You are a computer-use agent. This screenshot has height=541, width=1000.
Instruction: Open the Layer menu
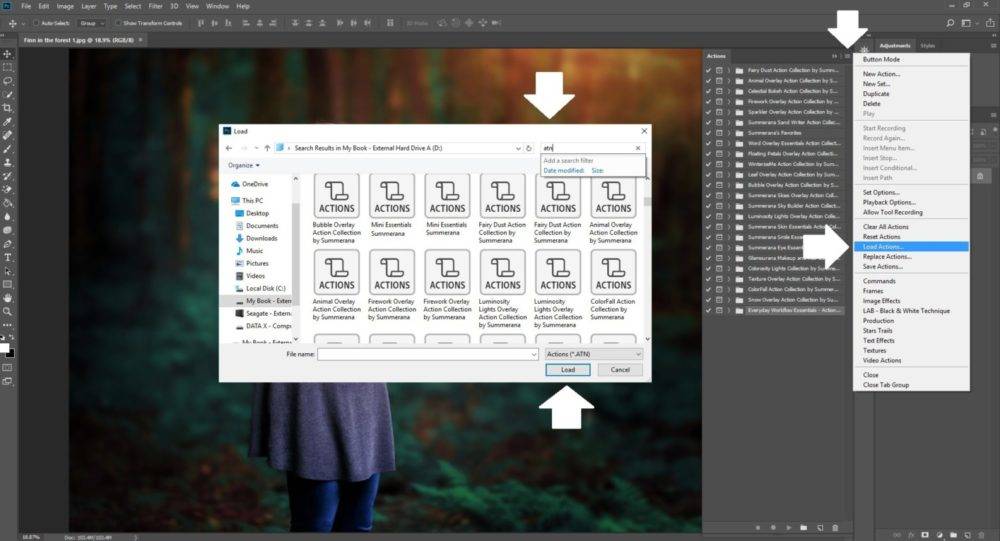[89, 6]
